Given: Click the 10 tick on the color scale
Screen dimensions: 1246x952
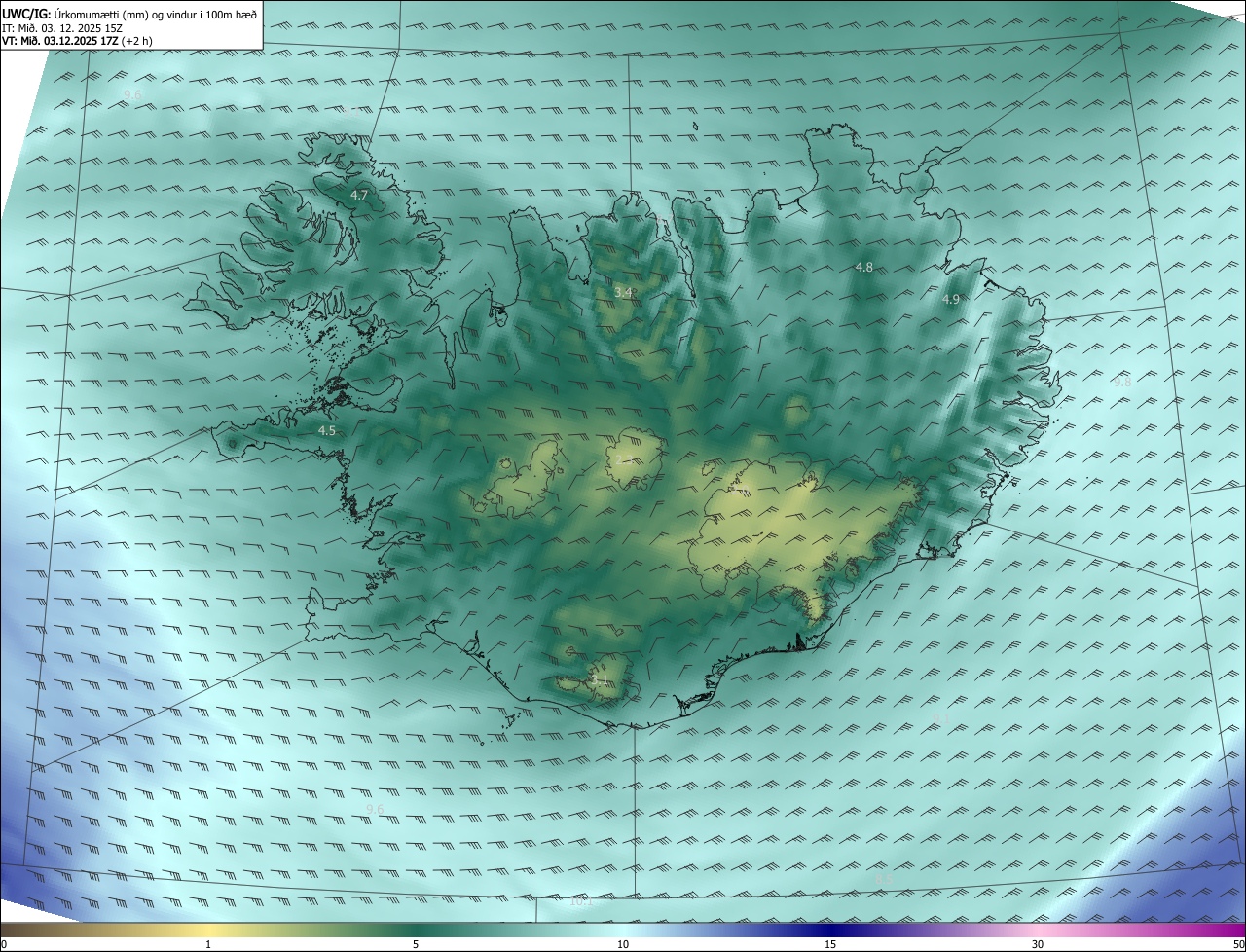Looking at the screenshot, I should (623, 944).
